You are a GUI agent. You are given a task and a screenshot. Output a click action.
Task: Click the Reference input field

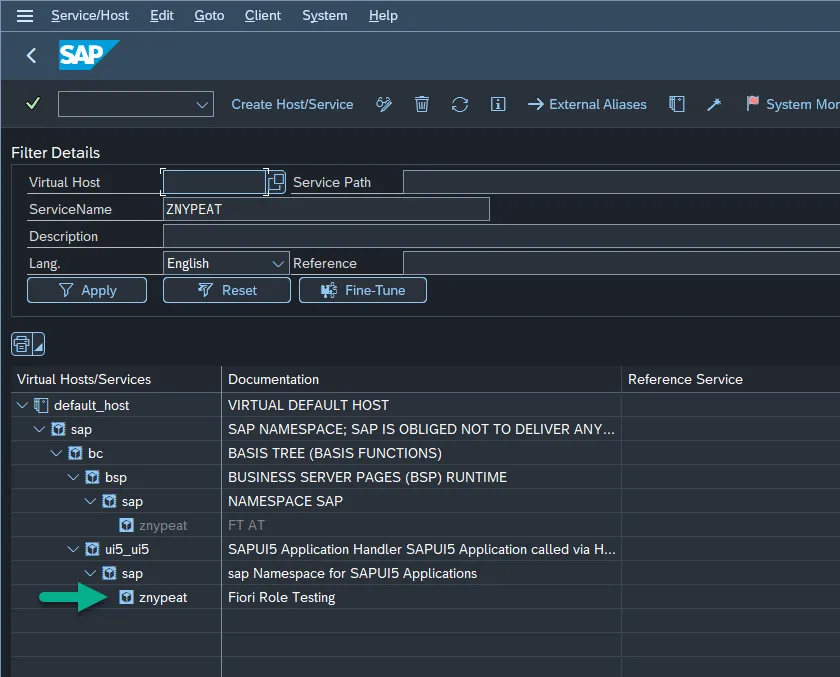coord(621,264)
